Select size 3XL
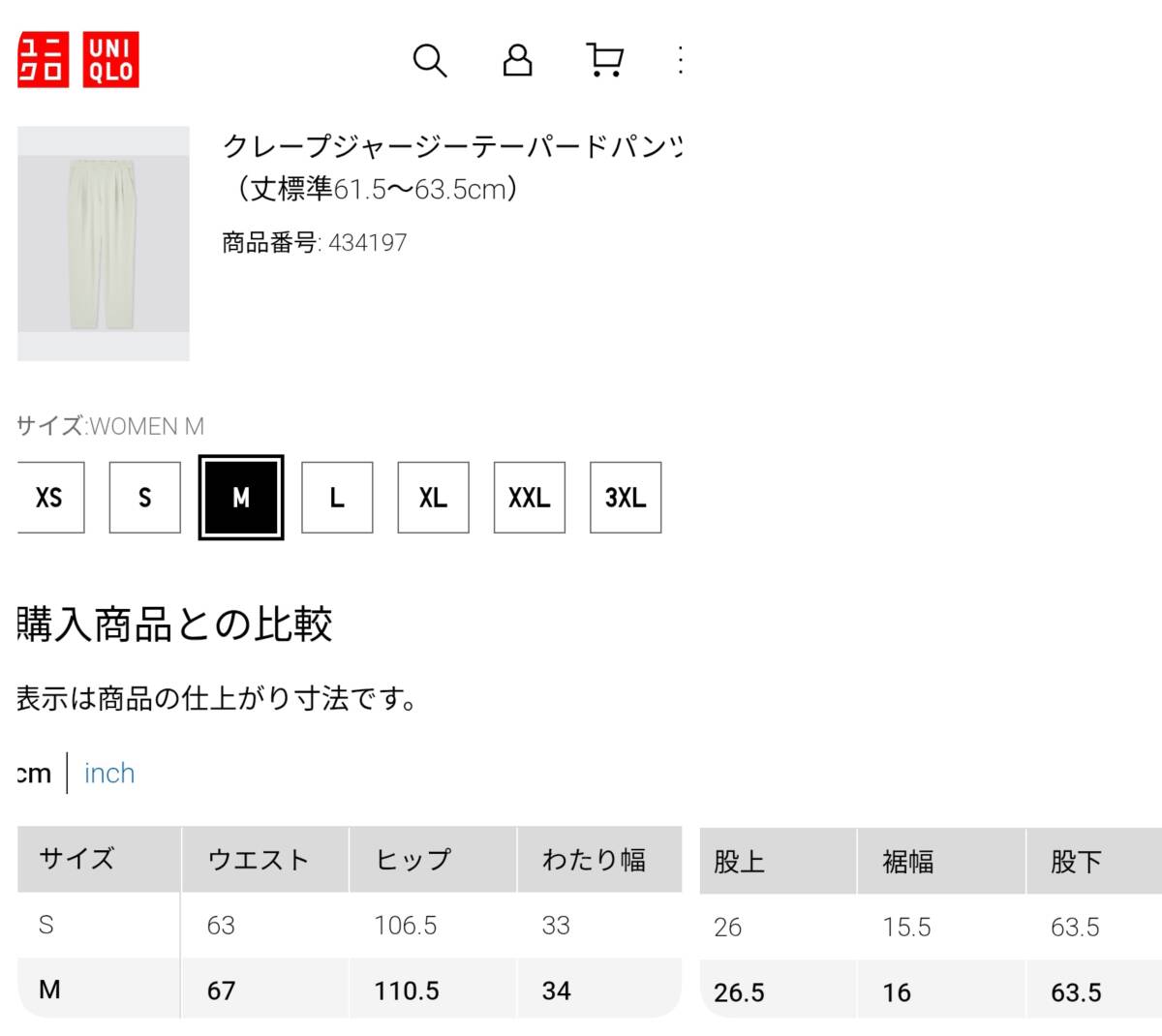1162x1036 pixels. pyautogui.click(x=626, y=498)
